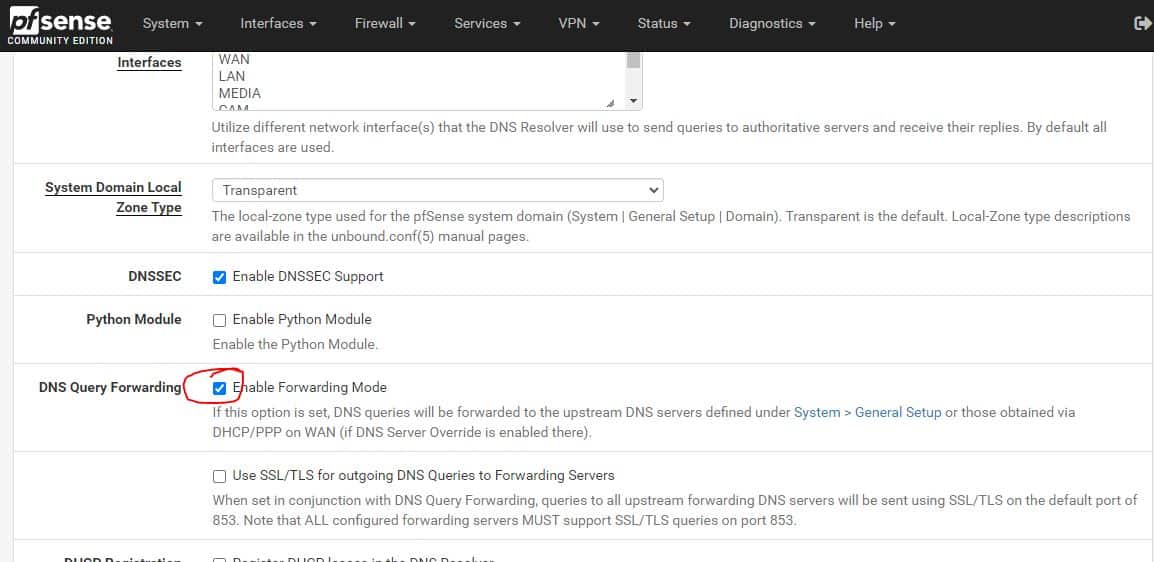This screenshot has height=562, width=1154.
Task: Choose LAN in the interfaces list
Action: point(232,76)
